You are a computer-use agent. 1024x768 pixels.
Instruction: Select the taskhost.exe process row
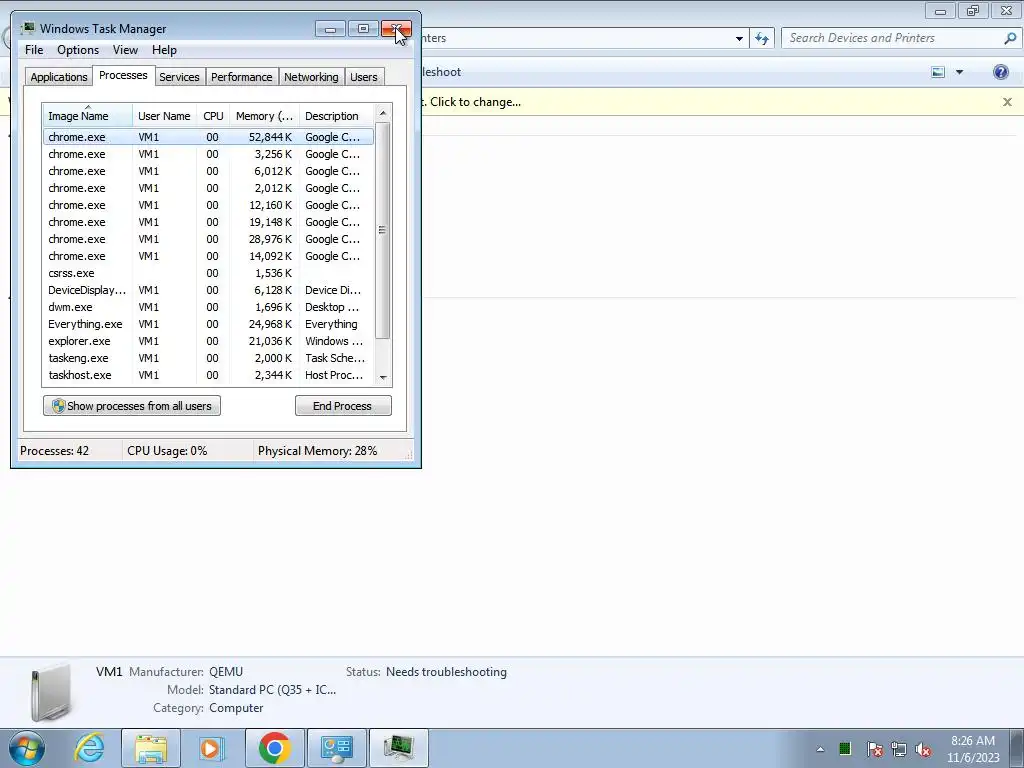pos(208,375)
